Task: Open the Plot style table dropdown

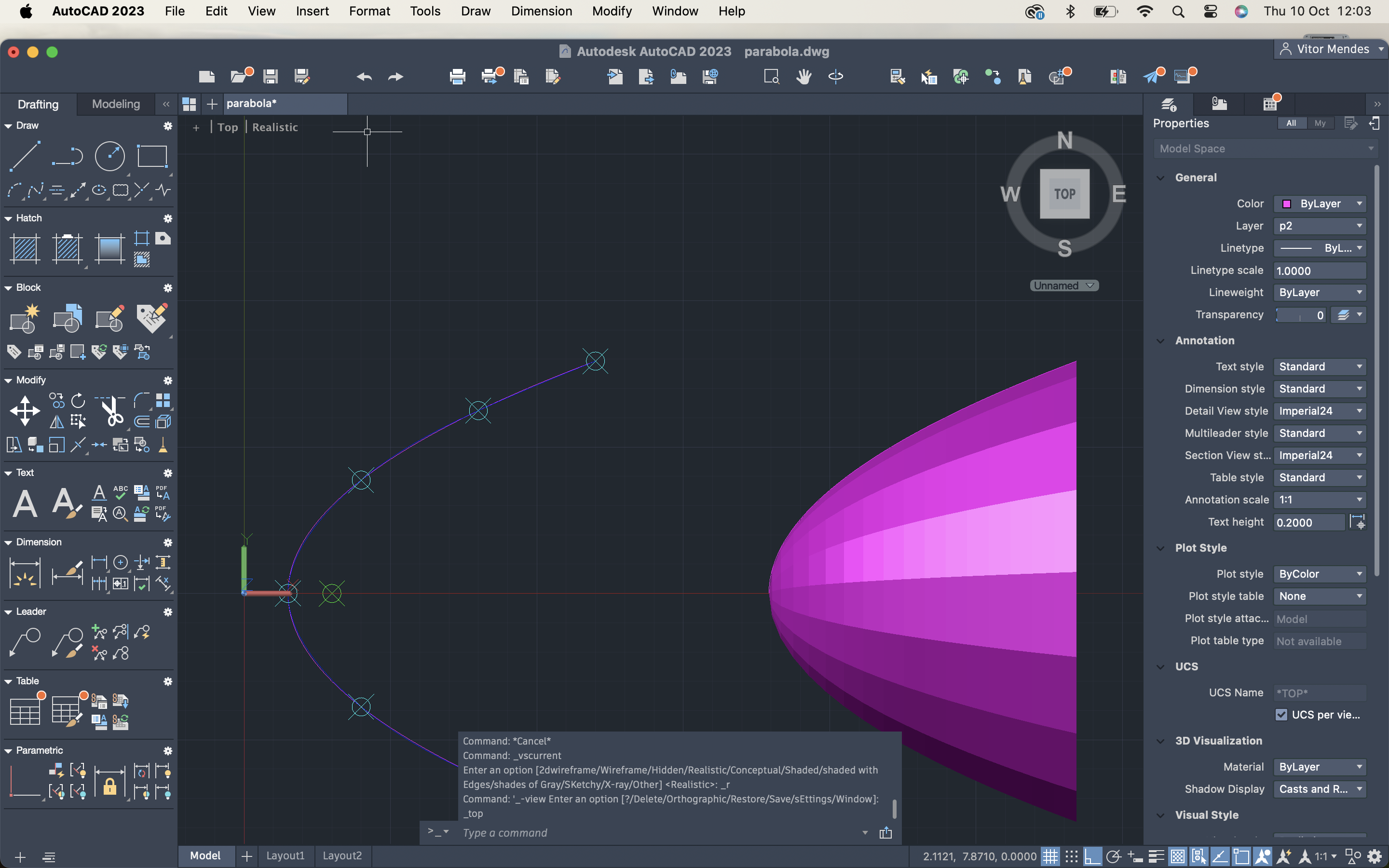Action: point(1320,596)
